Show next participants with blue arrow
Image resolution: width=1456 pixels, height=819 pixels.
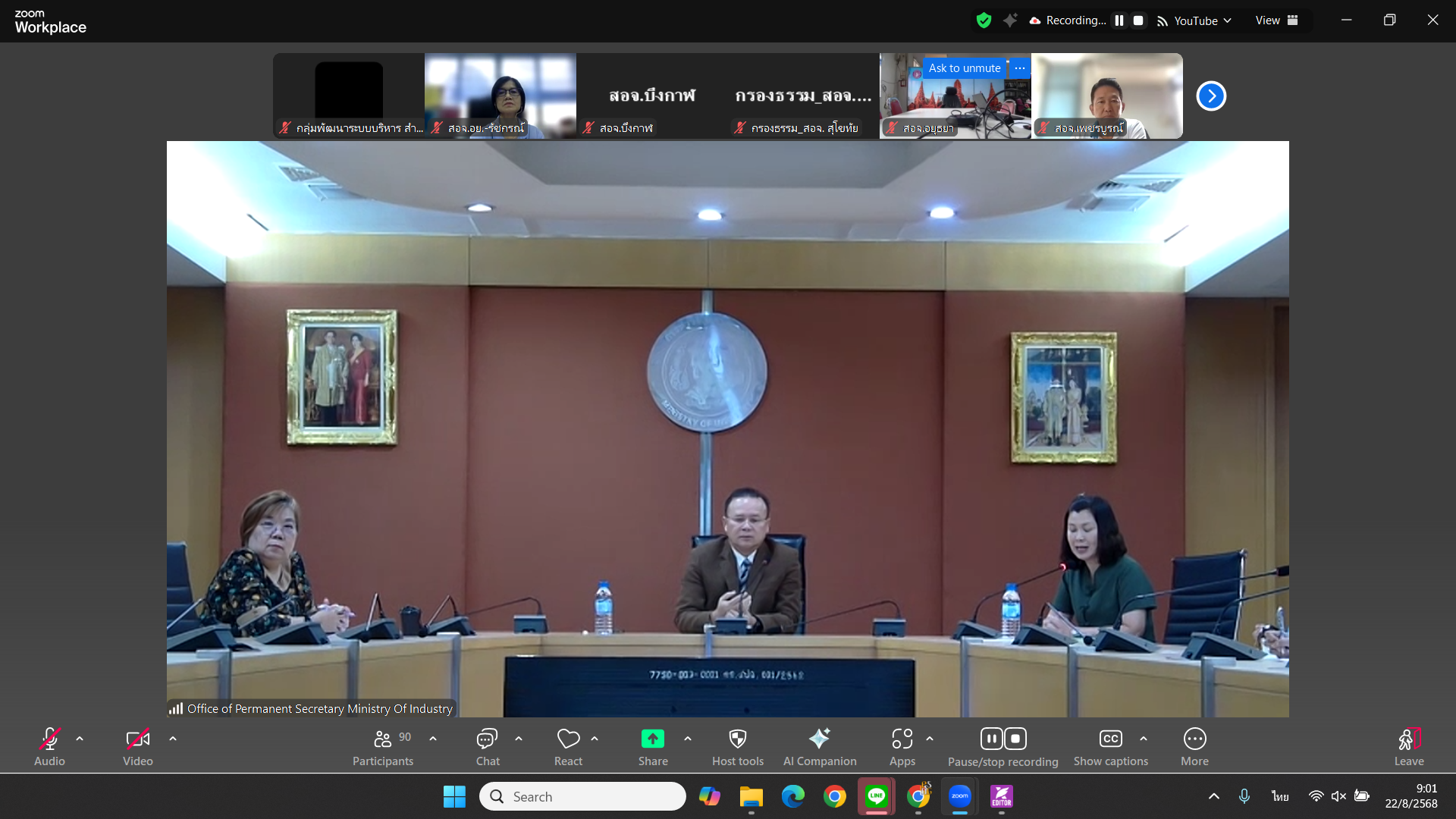[x=1211, y=96]
